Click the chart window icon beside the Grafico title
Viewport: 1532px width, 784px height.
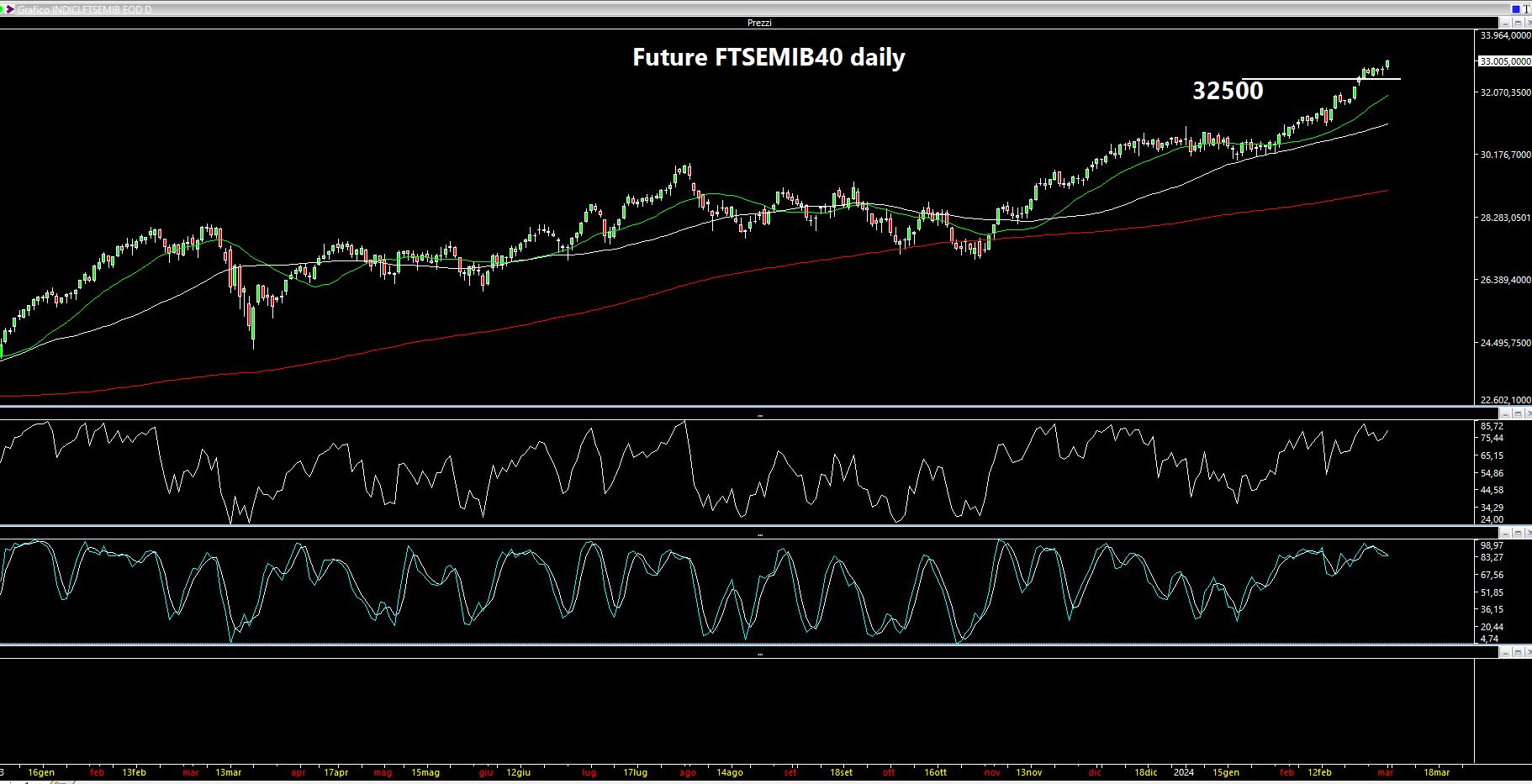pyautogui.click(x=10, y=9)
